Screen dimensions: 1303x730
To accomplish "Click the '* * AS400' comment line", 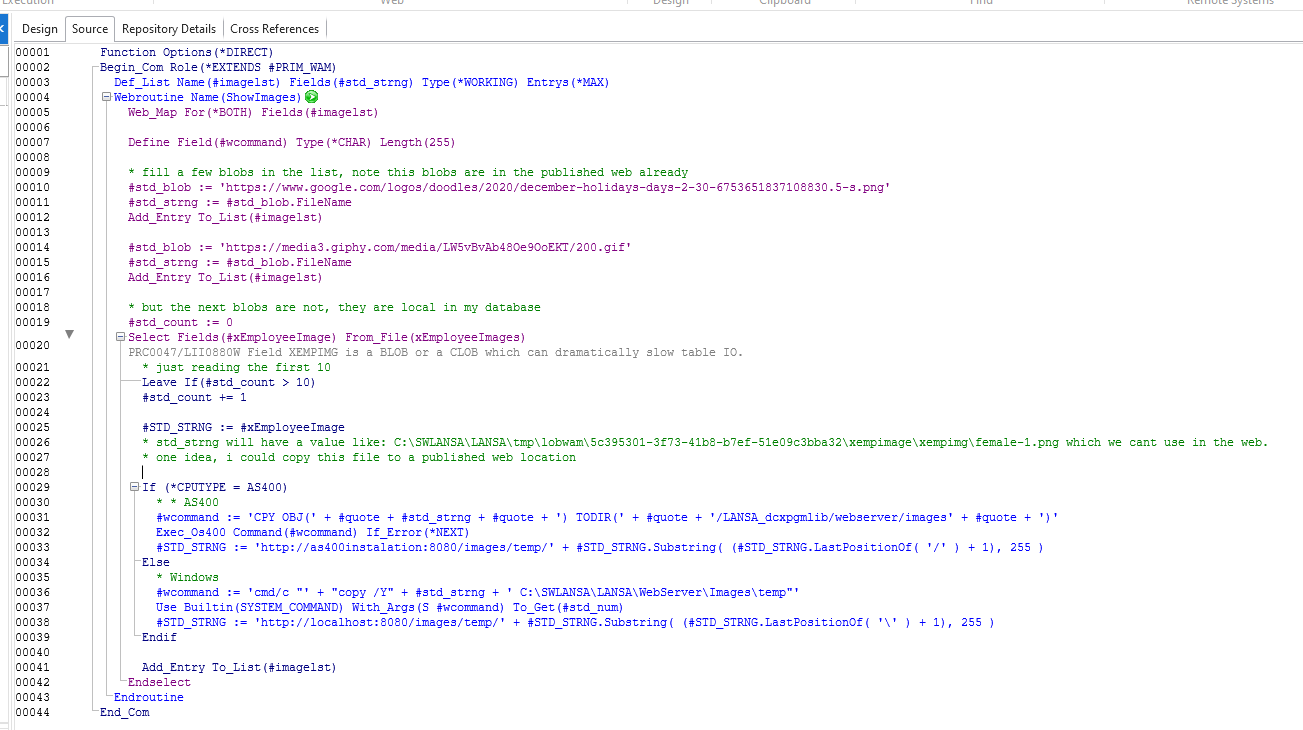I will tap(187, 502).
